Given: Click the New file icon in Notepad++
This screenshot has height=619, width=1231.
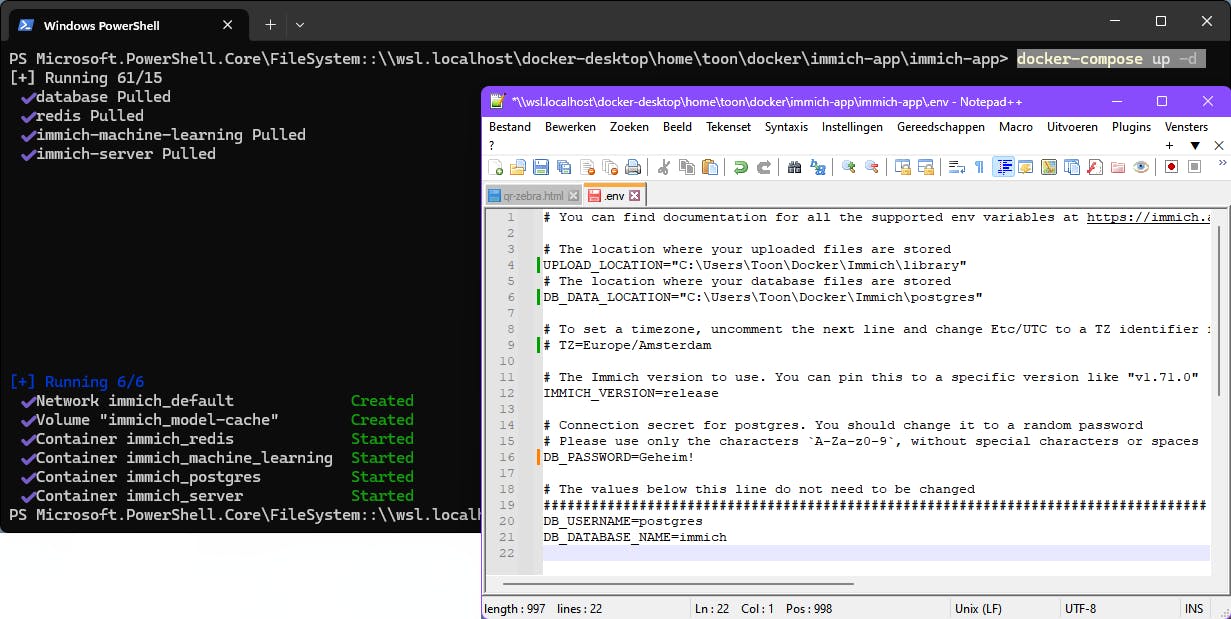Looking at the screenshot, I should point(496,167).
